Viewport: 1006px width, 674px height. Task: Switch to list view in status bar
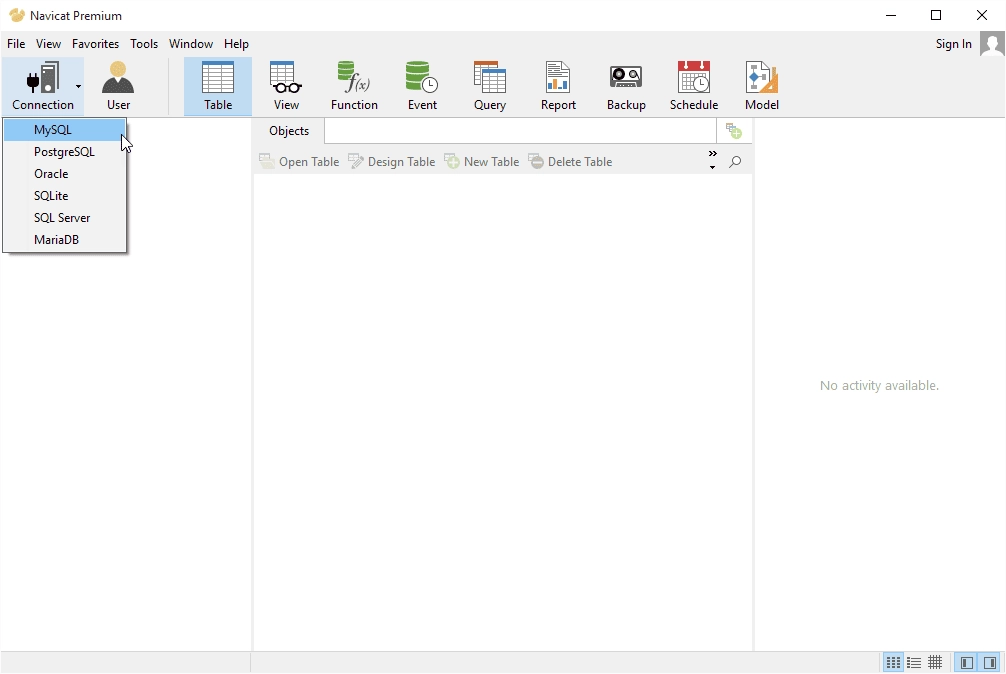coord(914,662)
